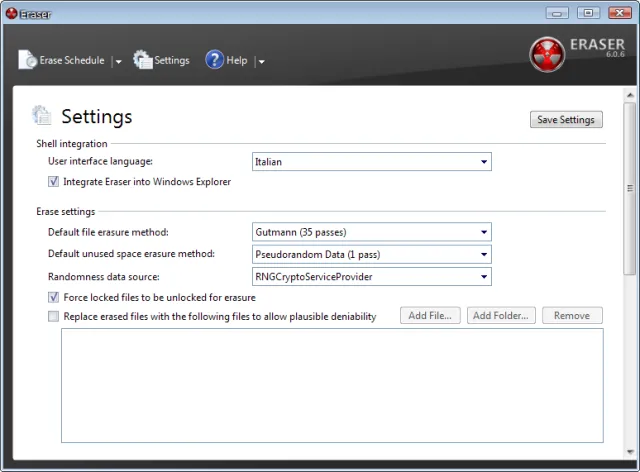Click the red Eraser logo badge

pos(547,55)
